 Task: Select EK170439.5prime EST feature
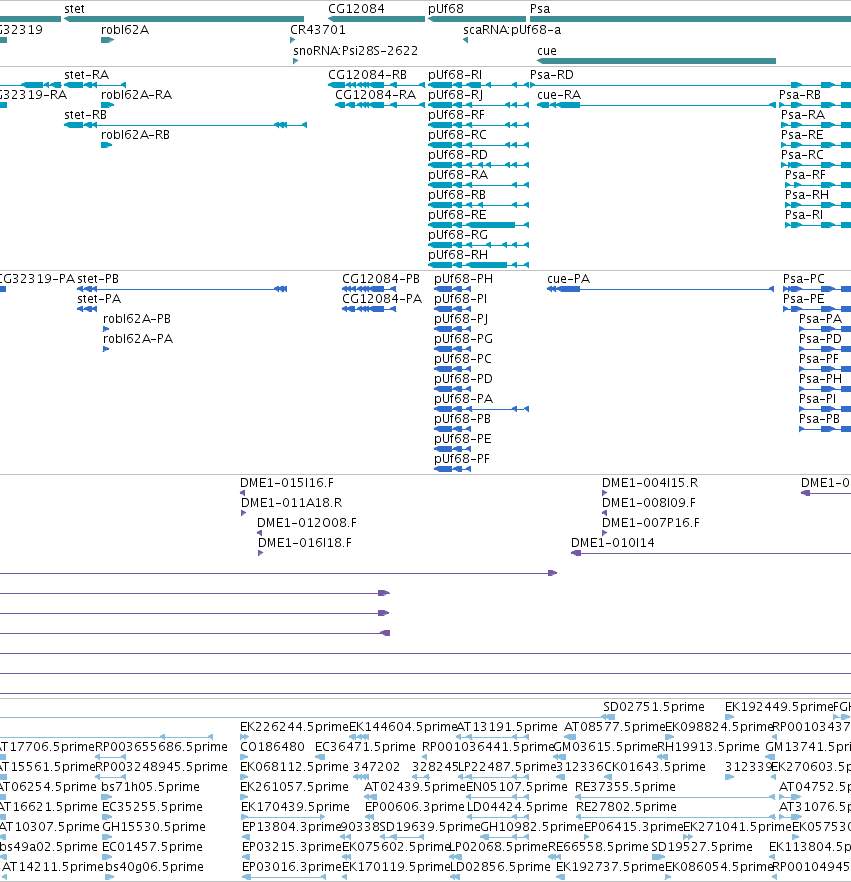click(x=283, y=817)
